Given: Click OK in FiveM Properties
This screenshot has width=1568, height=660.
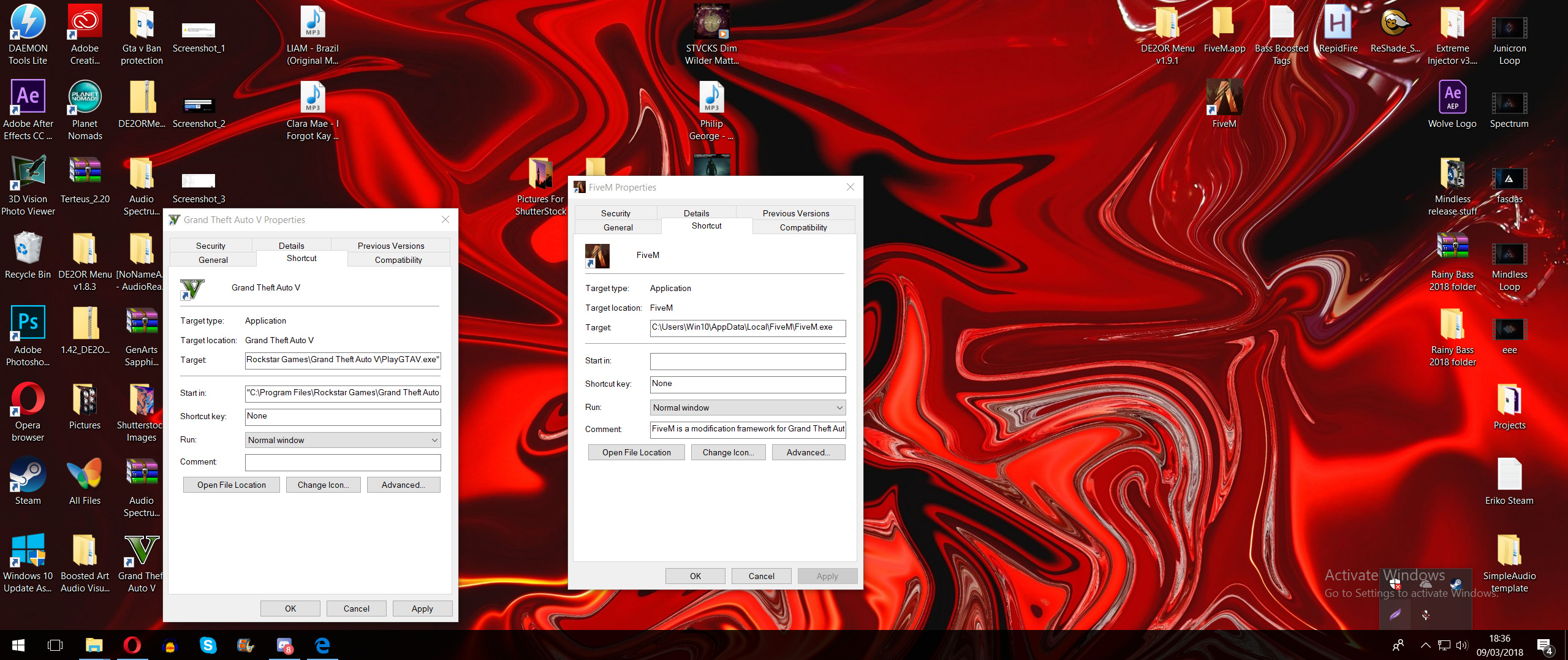Looking at the screenshot, I should 695,576.
